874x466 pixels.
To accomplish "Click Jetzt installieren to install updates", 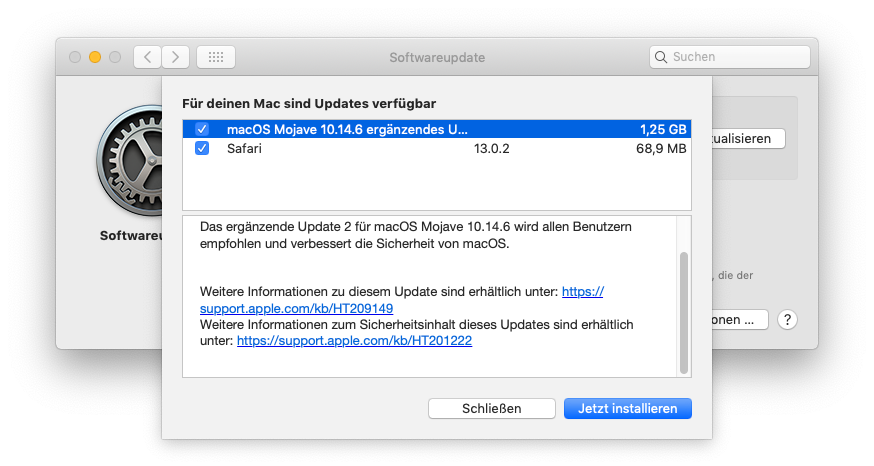I will click(x=627, y=408).
